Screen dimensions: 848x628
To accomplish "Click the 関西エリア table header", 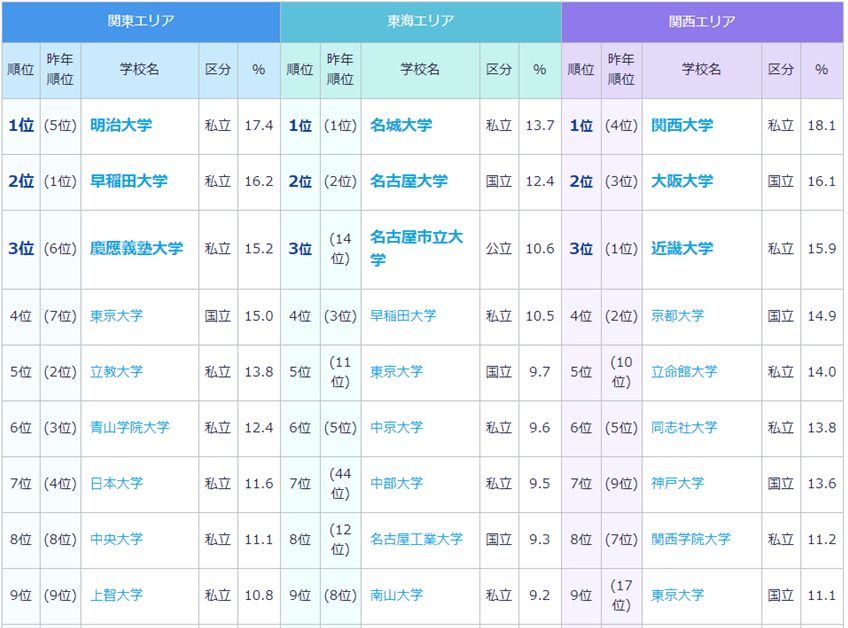I will [x=702, y=22].
